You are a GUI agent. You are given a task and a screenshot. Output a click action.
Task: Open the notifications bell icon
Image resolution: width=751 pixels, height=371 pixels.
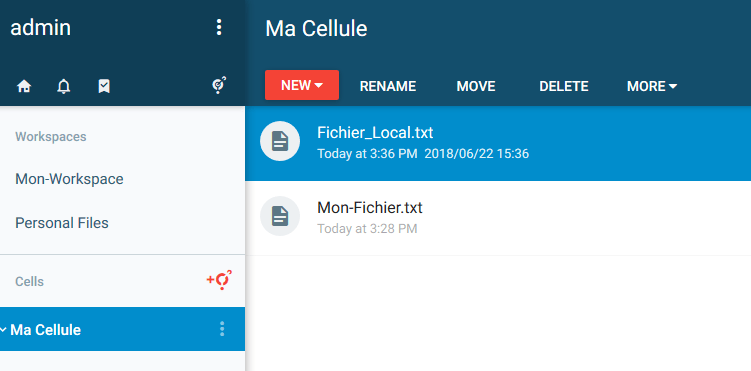tap(64, 86)
